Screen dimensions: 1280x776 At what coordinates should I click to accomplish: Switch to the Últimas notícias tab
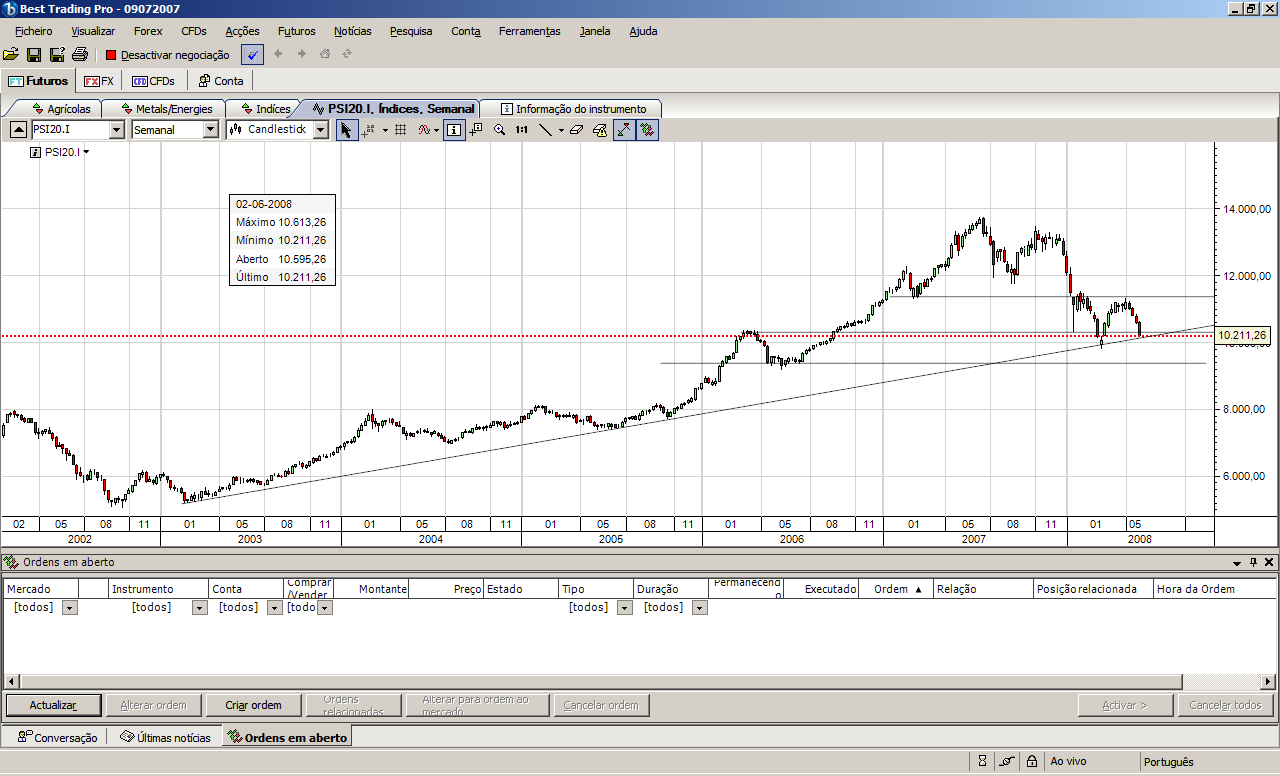pos(165,738)
